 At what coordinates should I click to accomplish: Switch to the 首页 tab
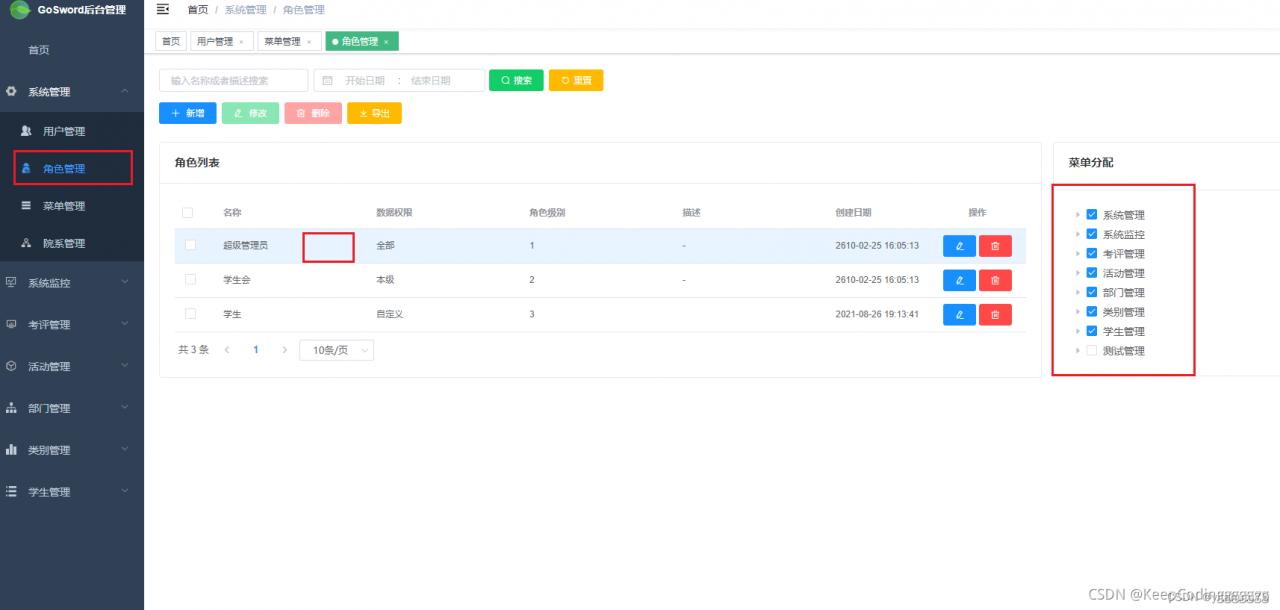pyautogui.click(x=171, y=42)
